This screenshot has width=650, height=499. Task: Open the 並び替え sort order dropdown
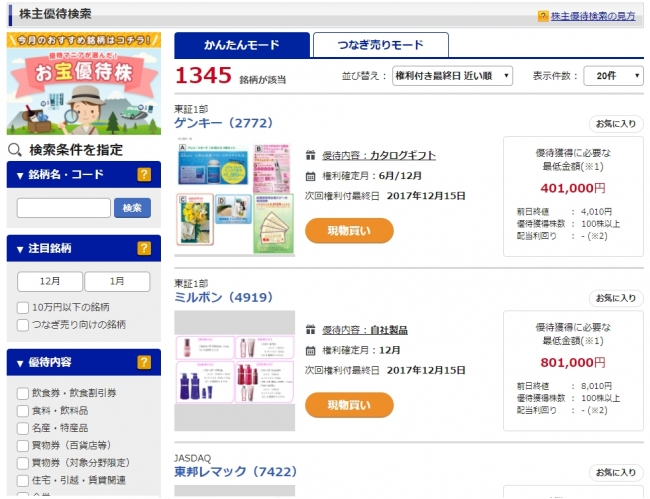[452, 76]
